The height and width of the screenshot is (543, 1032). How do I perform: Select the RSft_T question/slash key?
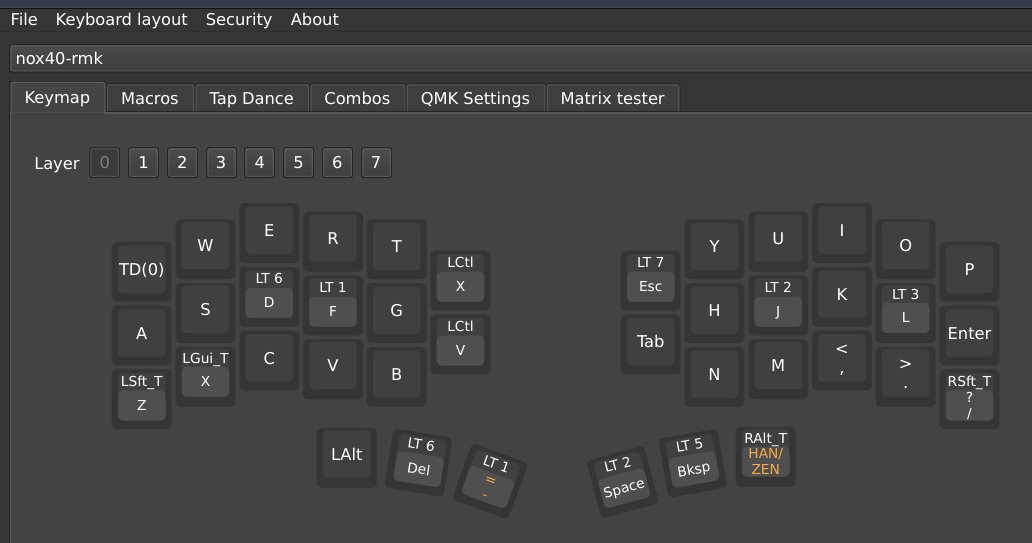970,399
